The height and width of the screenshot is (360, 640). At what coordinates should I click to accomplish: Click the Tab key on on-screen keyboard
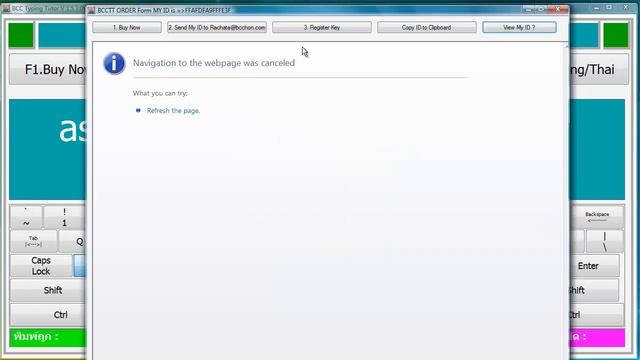tap(33, 241)
